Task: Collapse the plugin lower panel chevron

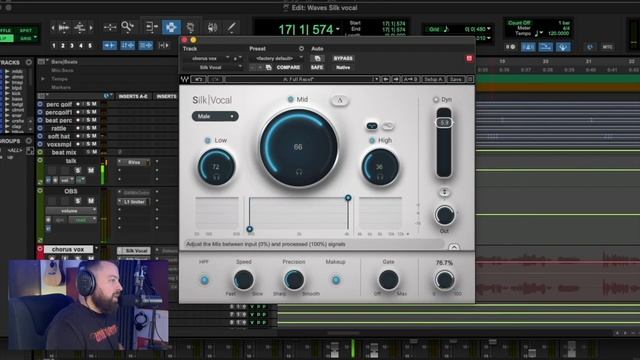Action: [x=453, y=247]
